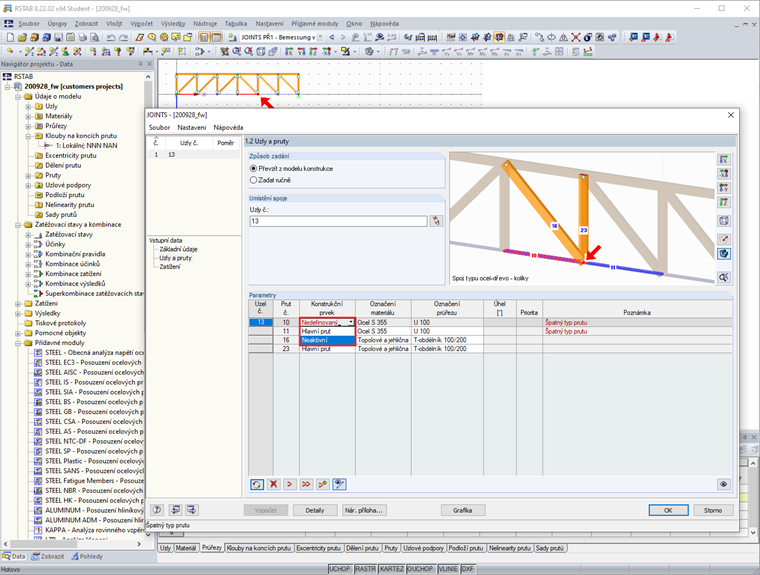Switch to the Materiál table tab
Viewport: 760px width, 575px height.
click(186, 548)
